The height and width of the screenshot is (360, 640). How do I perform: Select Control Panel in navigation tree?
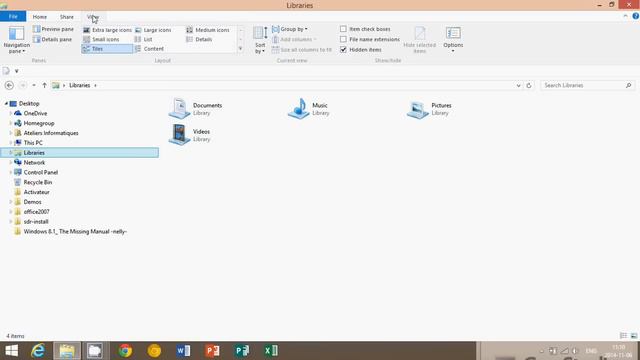[40, 172]
